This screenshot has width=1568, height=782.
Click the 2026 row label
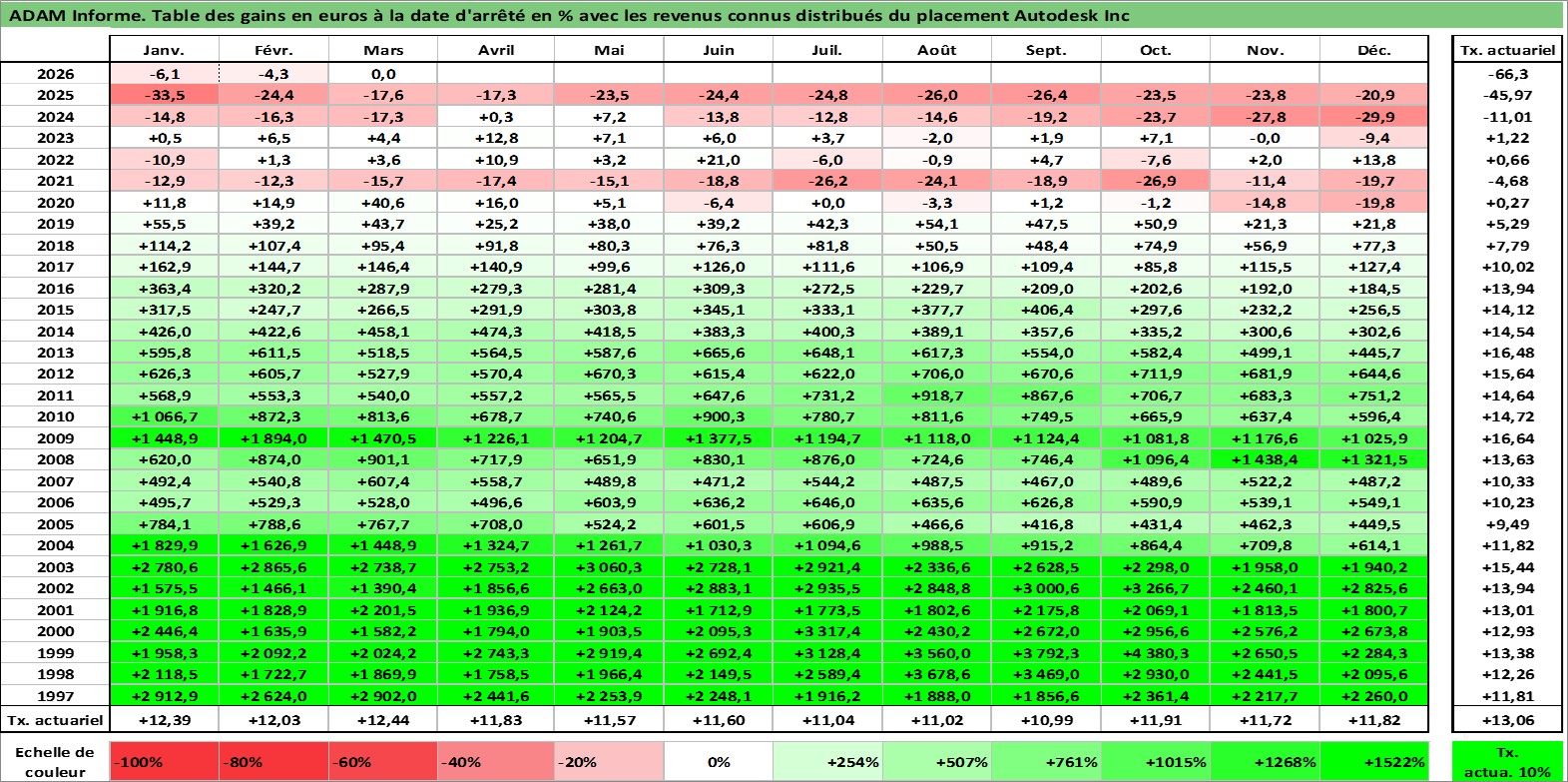(56, 74)
